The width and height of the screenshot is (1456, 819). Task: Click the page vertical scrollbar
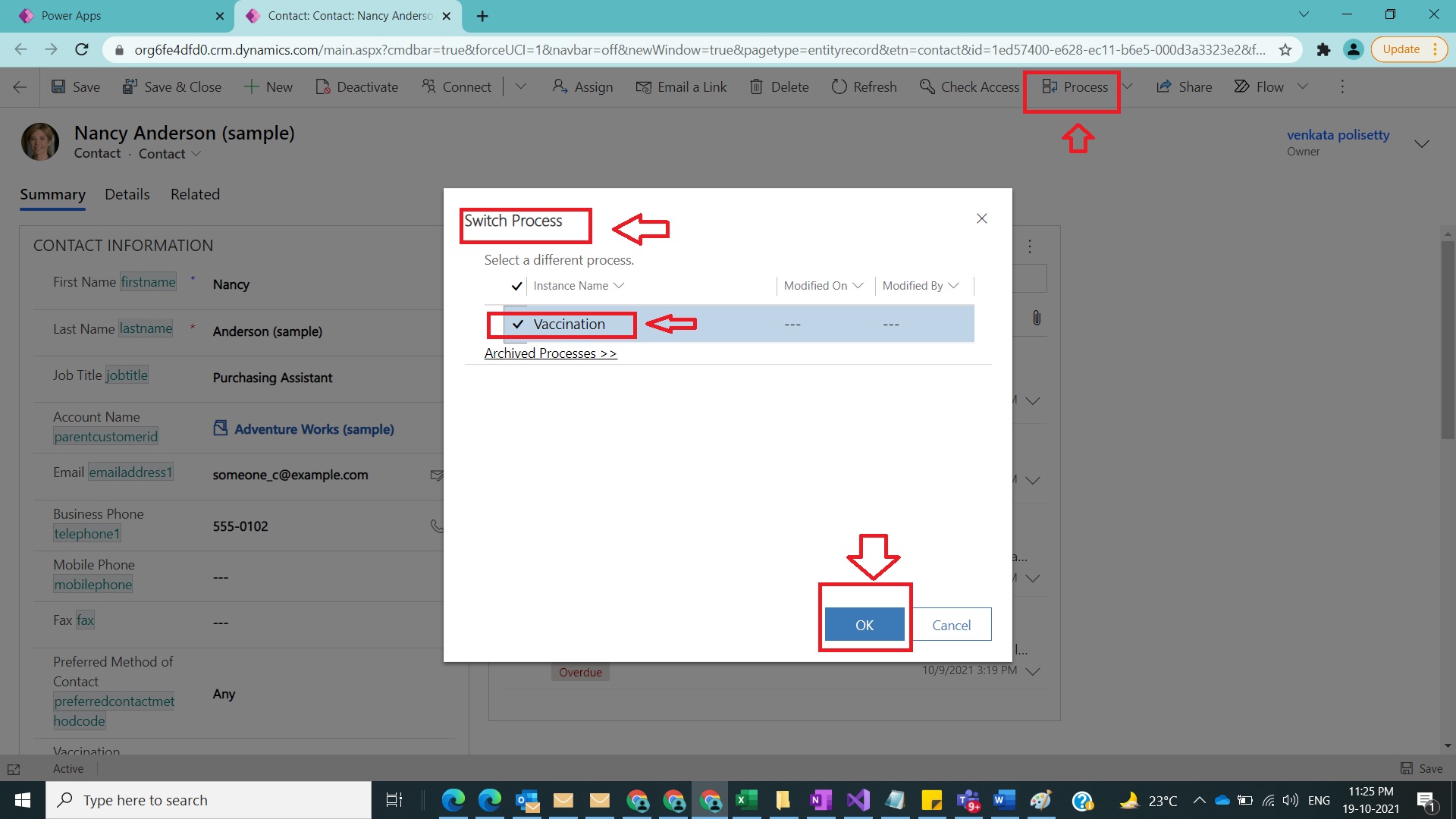click(x=1448, y=341)
